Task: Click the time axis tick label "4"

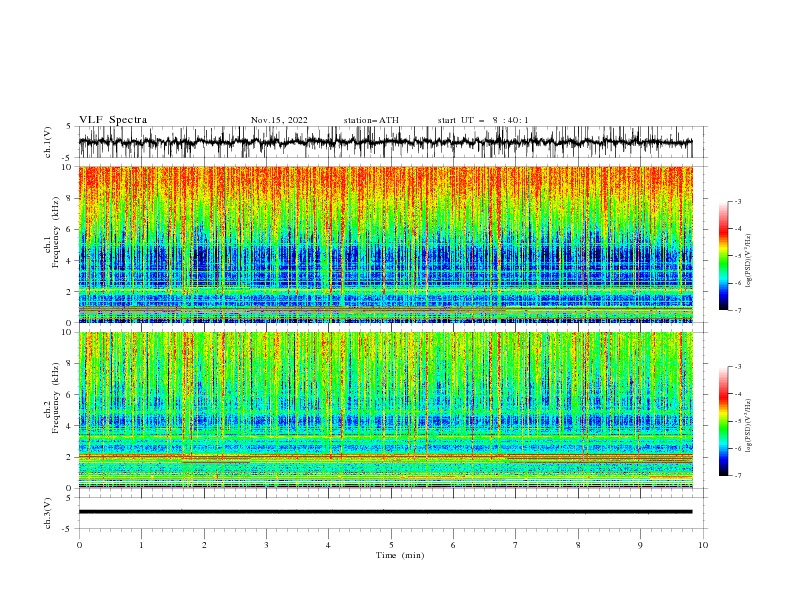Action: coord(328,545)
